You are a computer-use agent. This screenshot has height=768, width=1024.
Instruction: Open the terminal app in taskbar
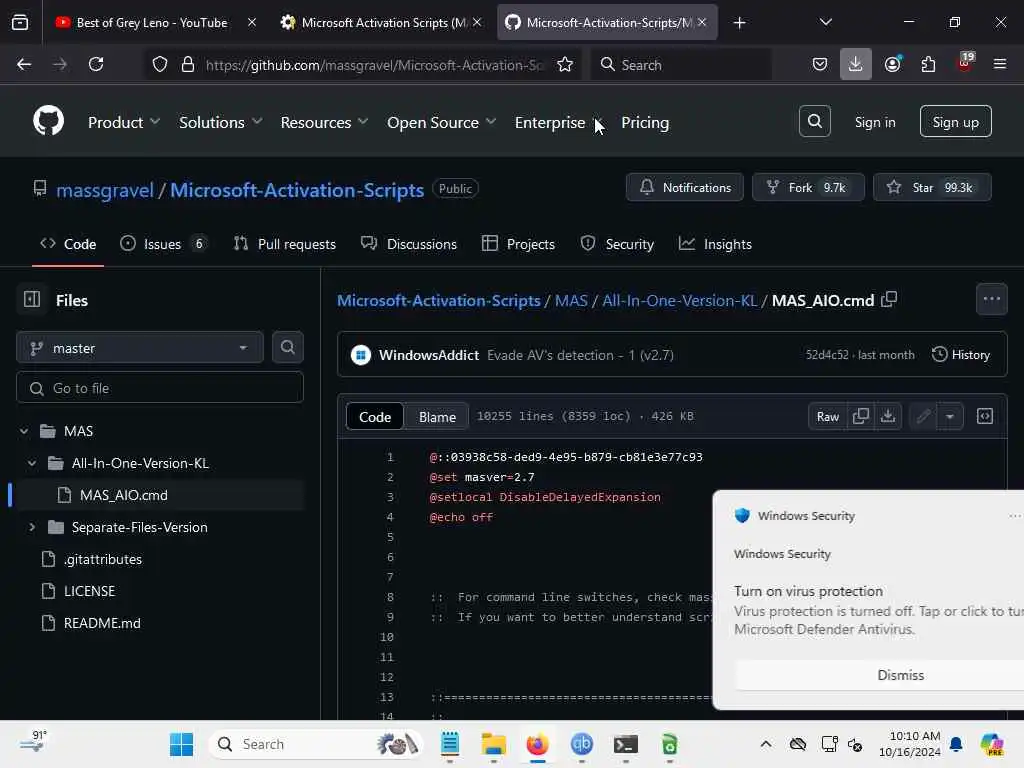pos(625,744)
